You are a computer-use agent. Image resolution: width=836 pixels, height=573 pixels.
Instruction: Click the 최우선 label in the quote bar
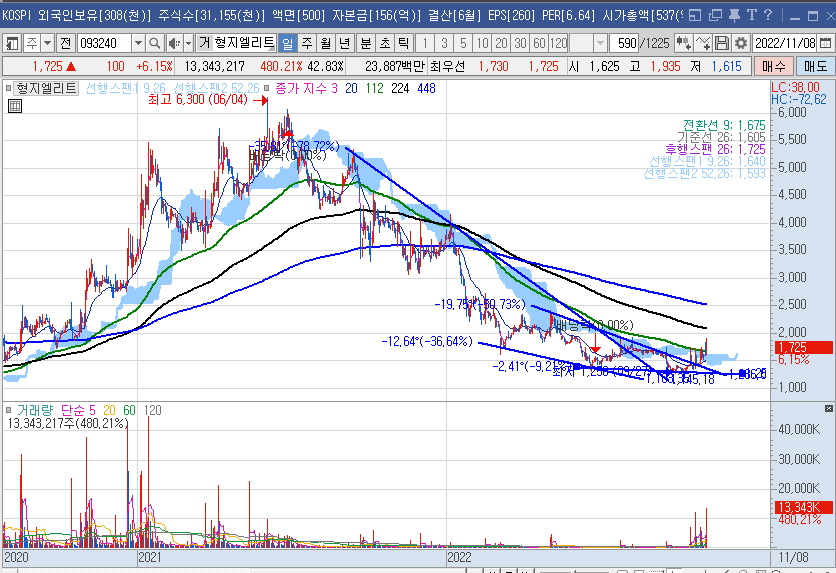447,67
